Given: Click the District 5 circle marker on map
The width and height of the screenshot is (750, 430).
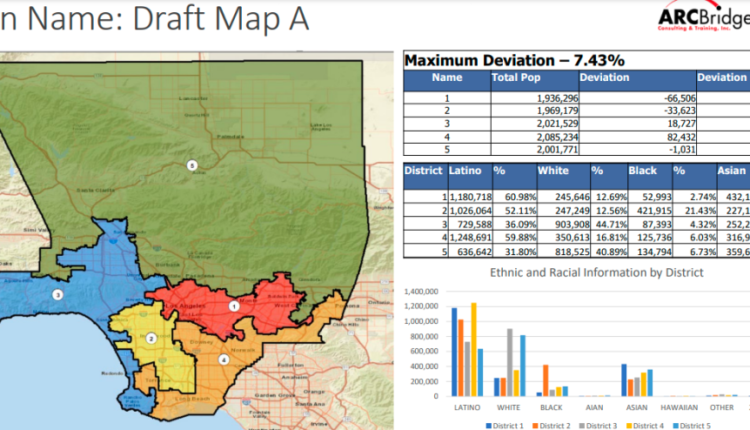Looking at the screenshot, I should coord(192,165).
